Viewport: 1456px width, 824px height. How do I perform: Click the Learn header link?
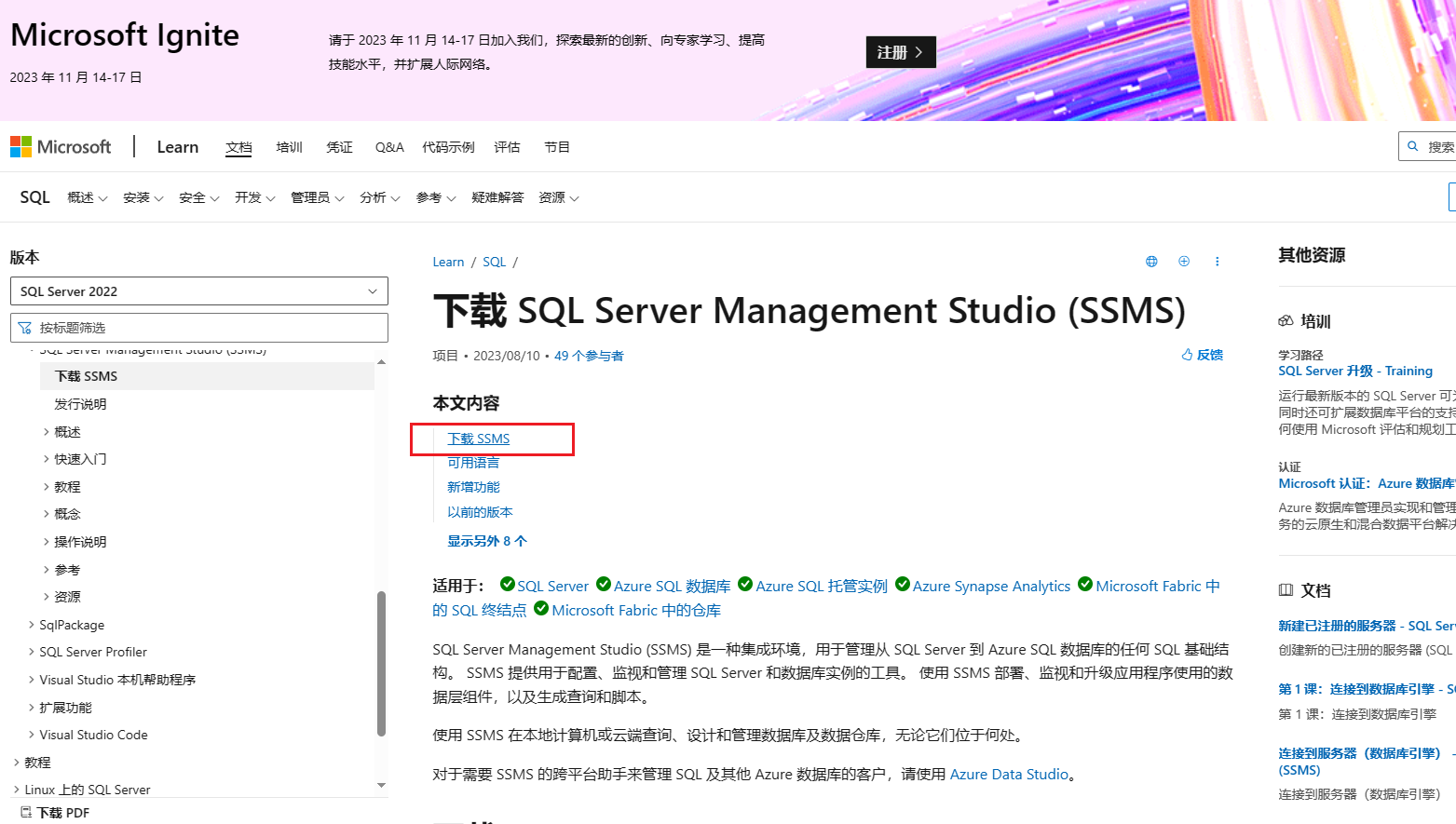pos(177,147)
